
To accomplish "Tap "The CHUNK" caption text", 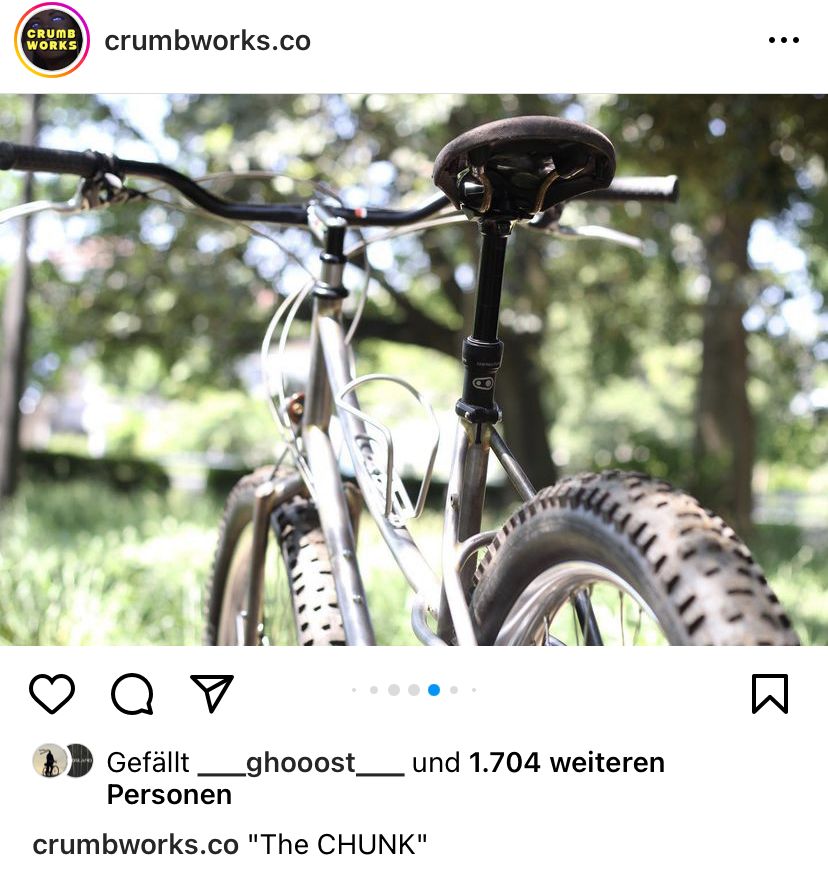I will [x=337, y=845].
